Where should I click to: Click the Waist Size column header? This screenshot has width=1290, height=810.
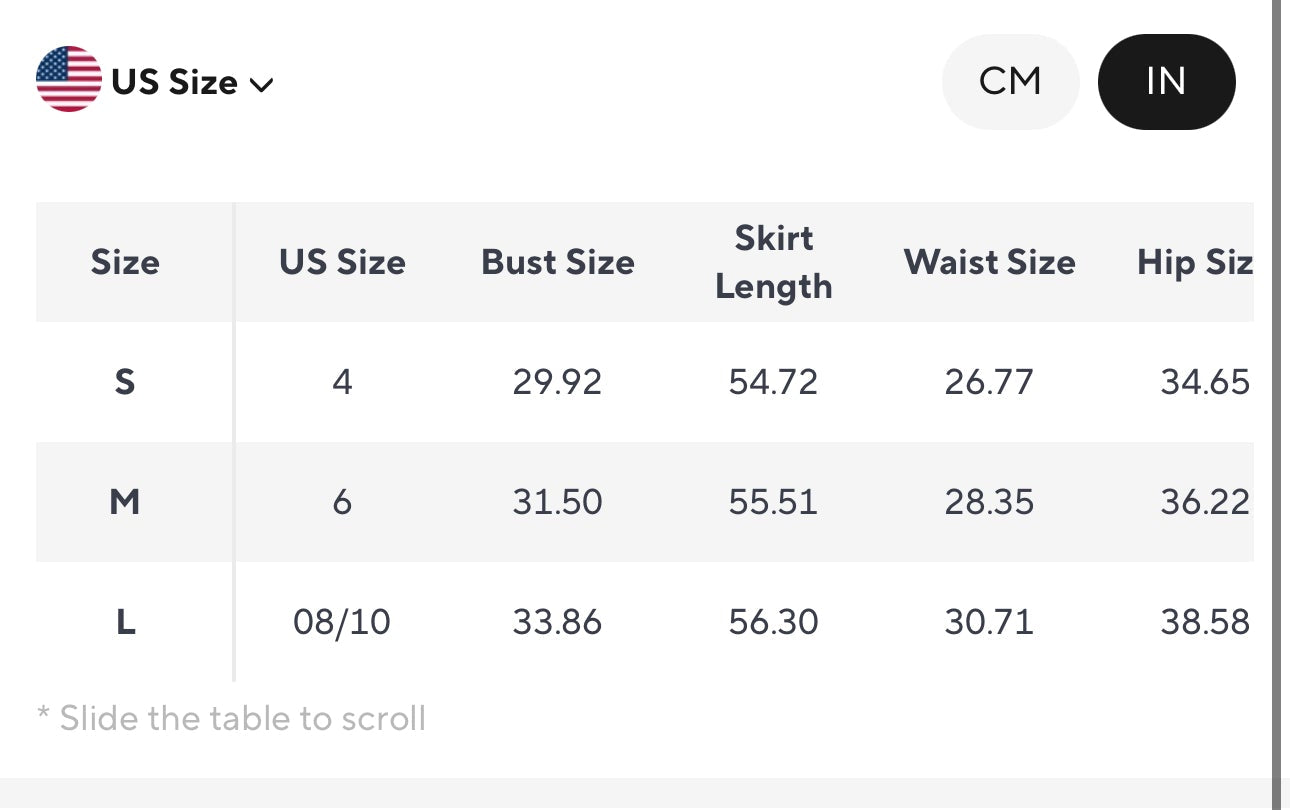(989, 262)
